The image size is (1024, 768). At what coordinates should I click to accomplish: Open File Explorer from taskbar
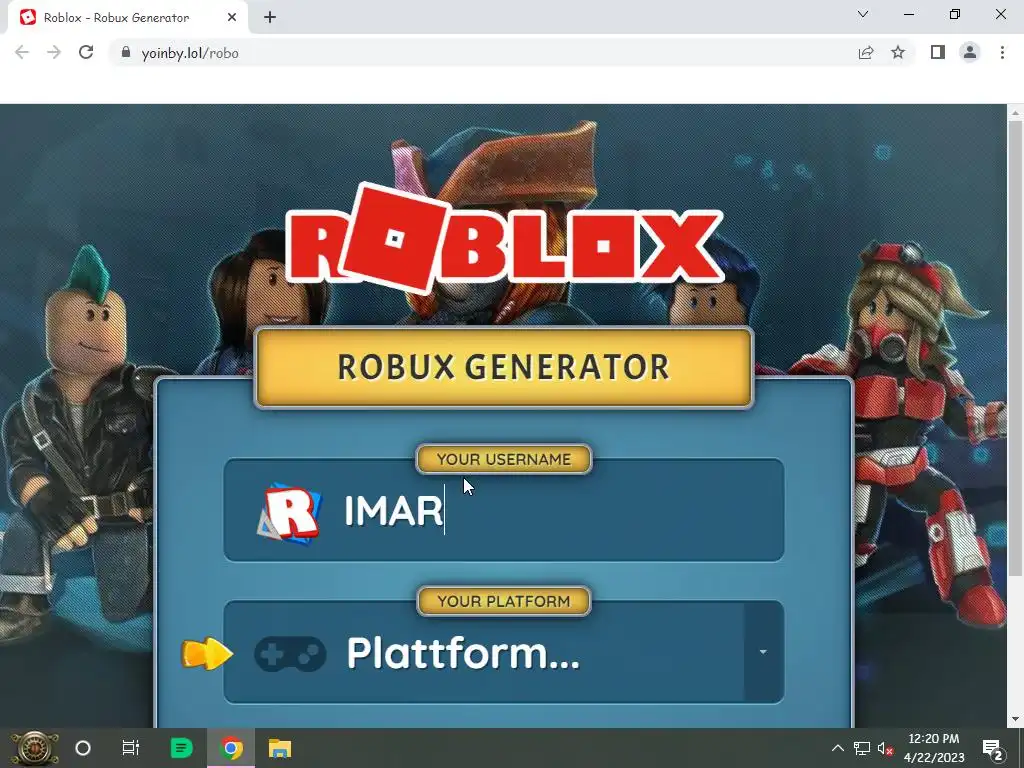[x=280, y=748]
